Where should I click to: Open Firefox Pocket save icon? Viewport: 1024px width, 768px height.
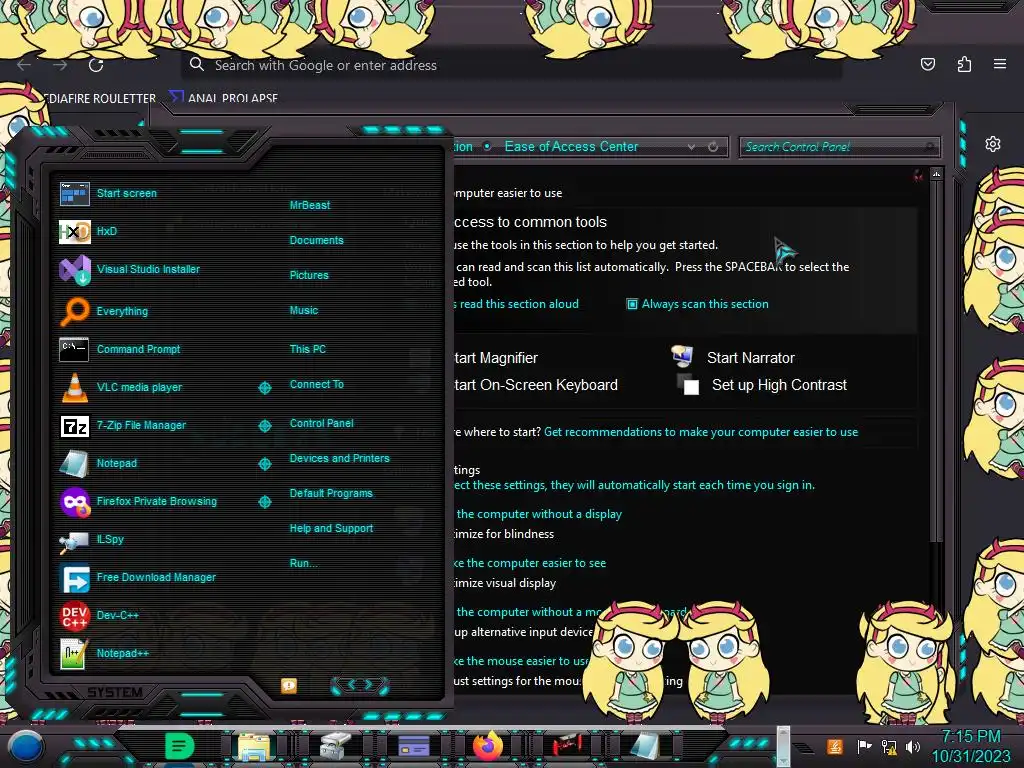pyautogui.click(x=927, y=64)
